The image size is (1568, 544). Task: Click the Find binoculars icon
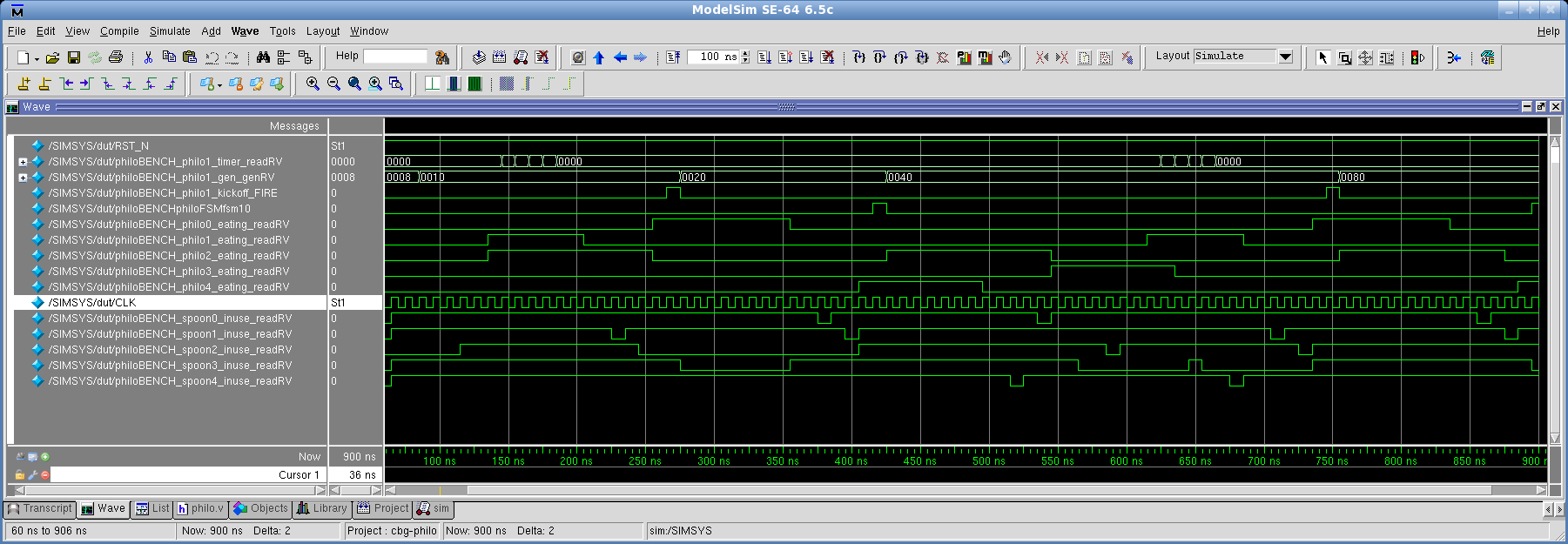[x=263, y=57]
